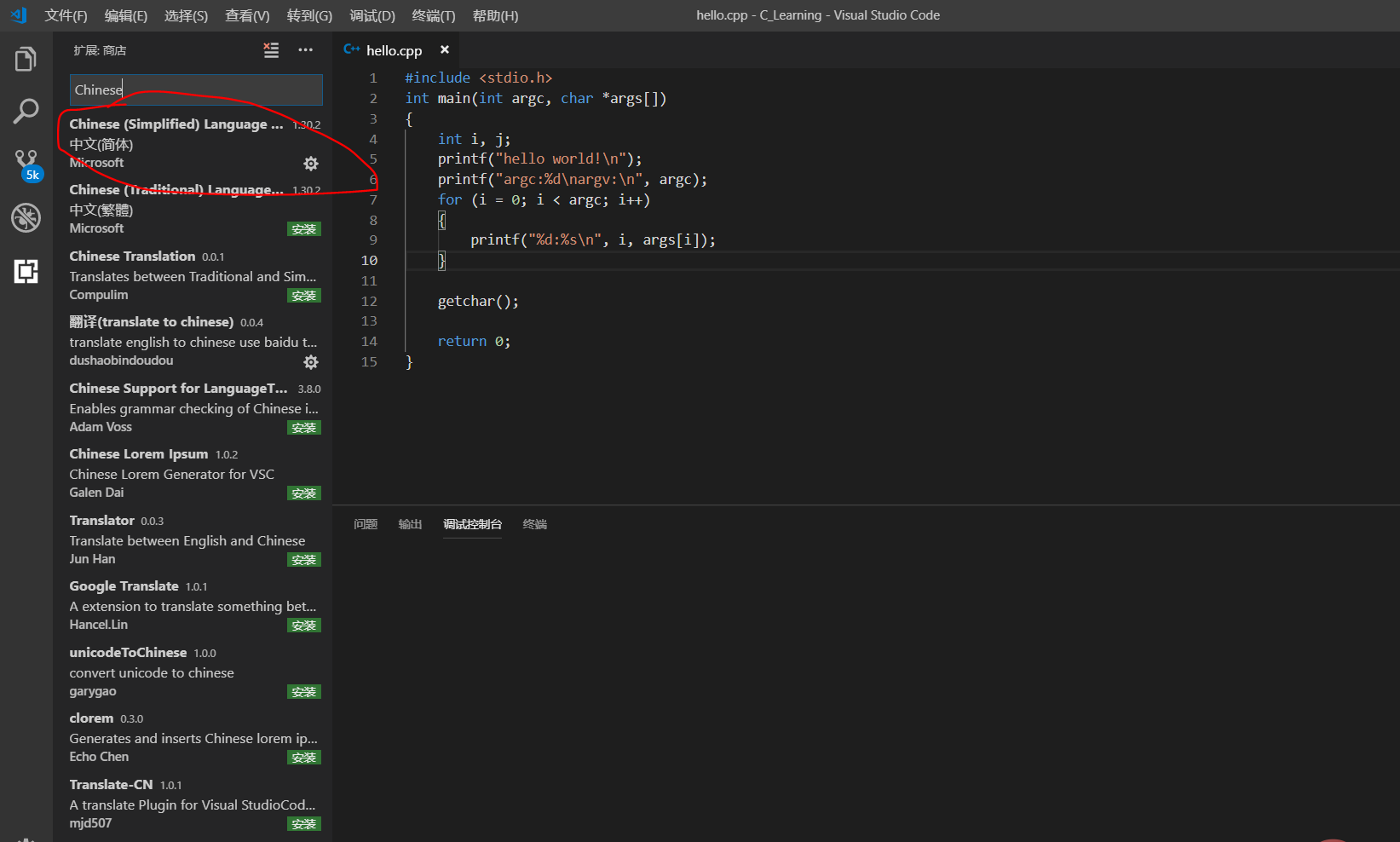Click the #include <stdio.h> code line
The image size is (1400, 842).
pos(479,78)
